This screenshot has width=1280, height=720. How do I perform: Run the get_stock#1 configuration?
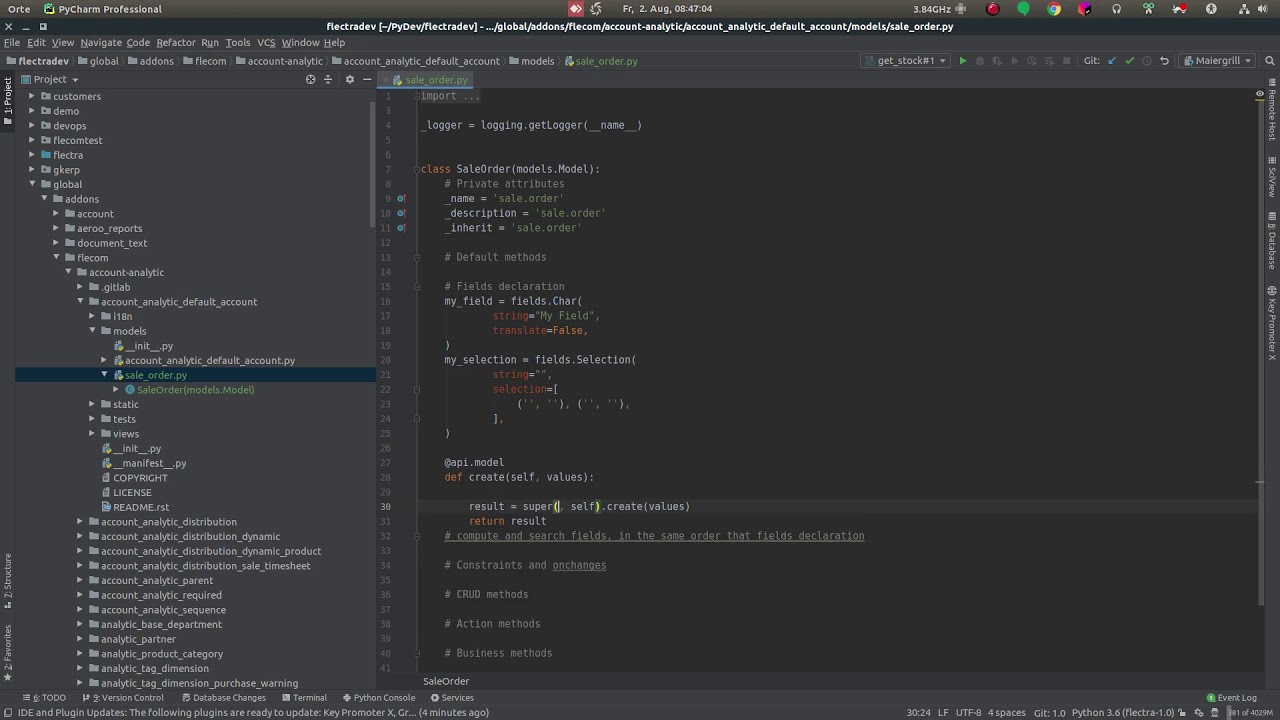click(962, 61)
